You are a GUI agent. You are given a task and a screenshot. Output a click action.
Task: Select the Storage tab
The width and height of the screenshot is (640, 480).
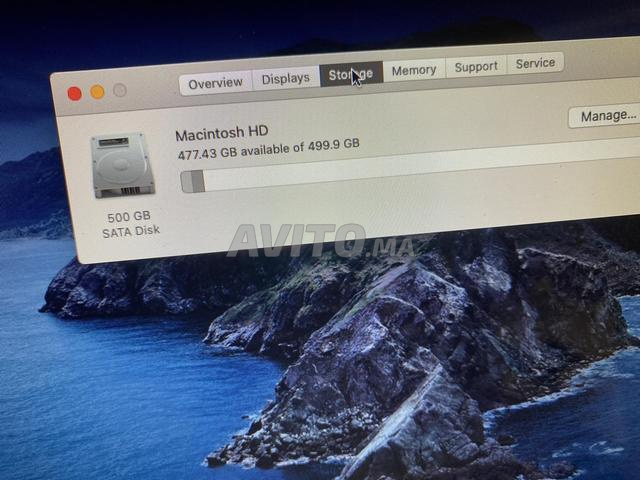[351, 74]
